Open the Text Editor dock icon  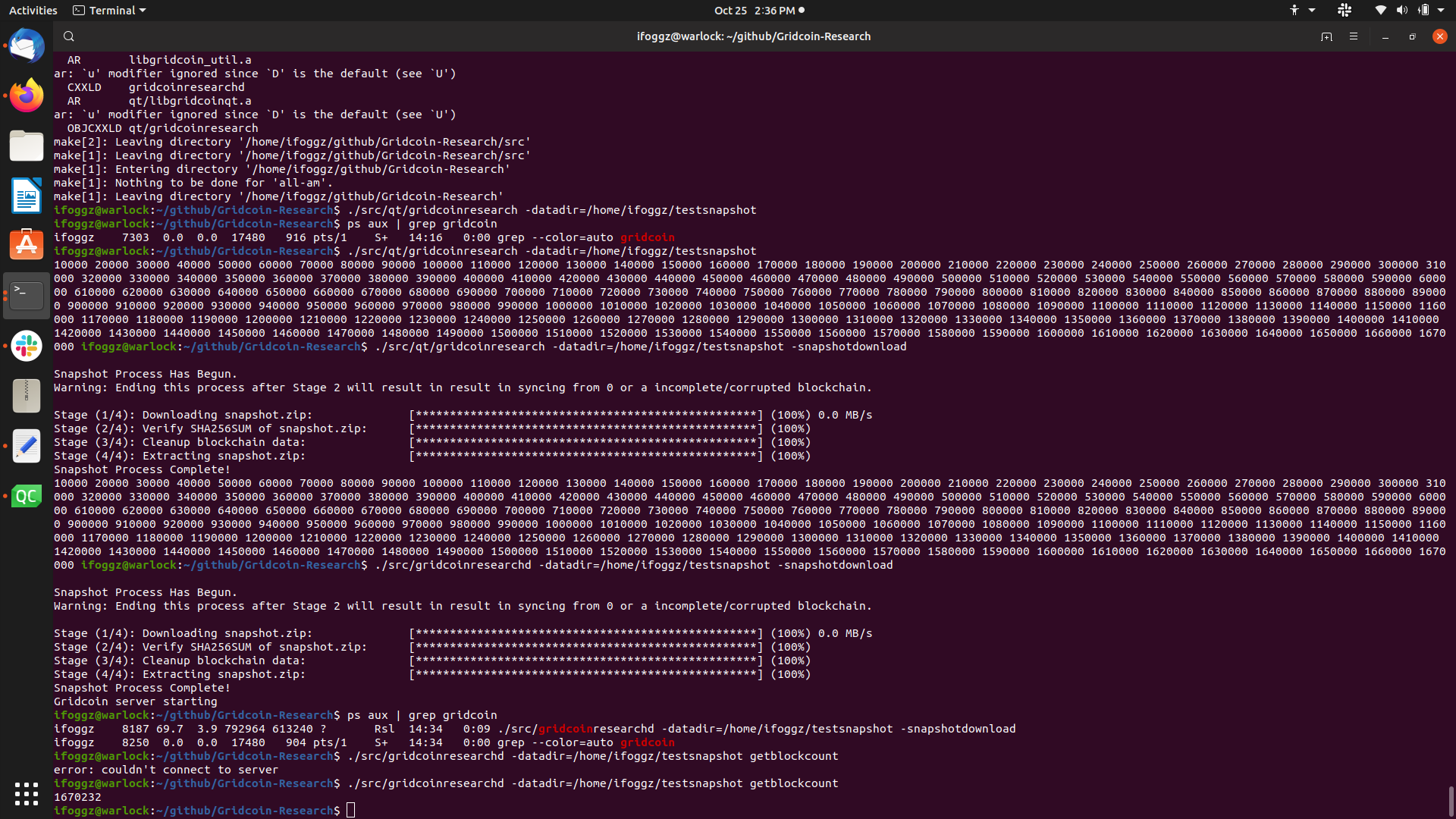(27, 446)
